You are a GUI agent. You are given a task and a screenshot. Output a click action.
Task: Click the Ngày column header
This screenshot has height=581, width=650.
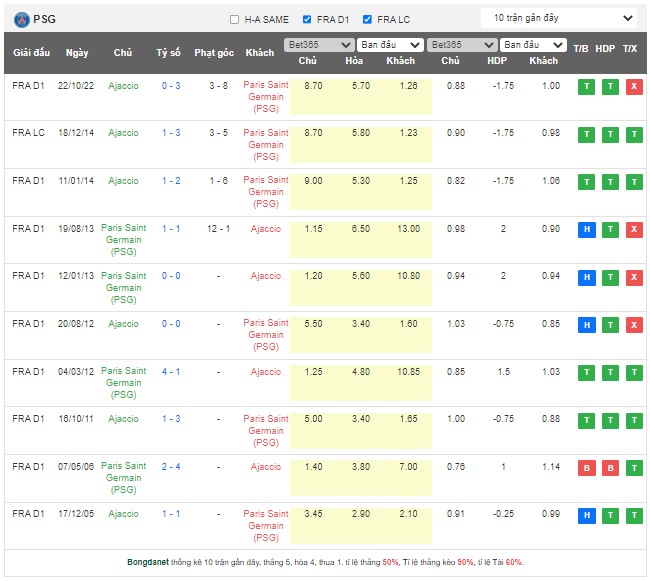pos(76,53)
